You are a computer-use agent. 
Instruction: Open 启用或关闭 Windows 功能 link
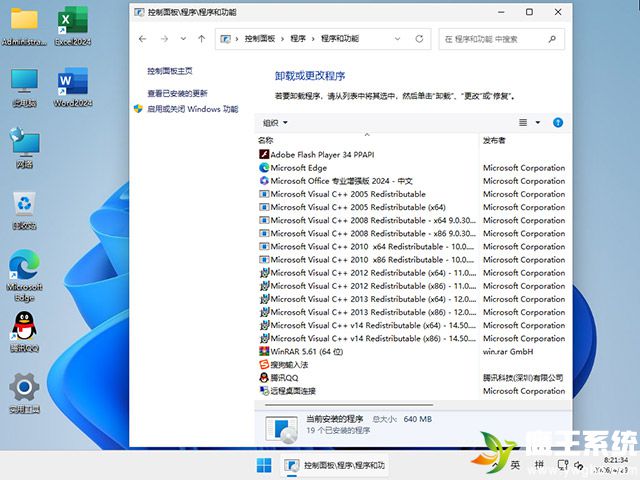pos(193,109)
